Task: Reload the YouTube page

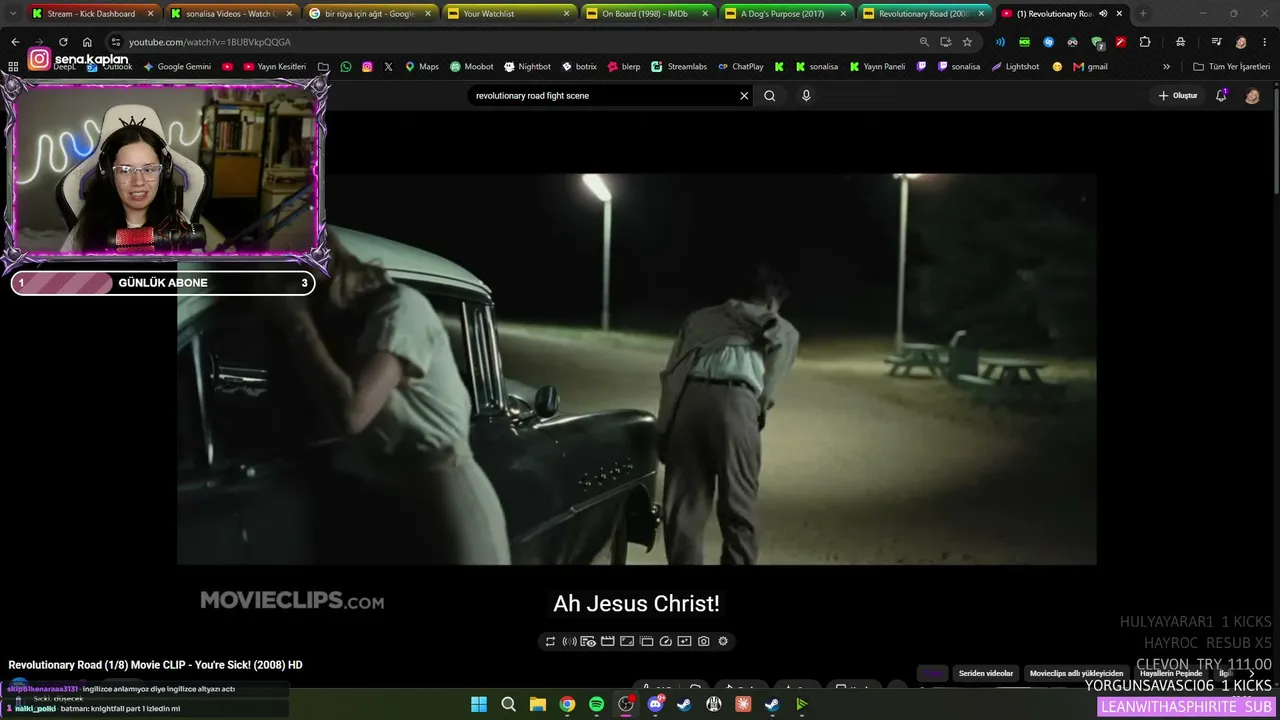Action: (x=63, y=42)
